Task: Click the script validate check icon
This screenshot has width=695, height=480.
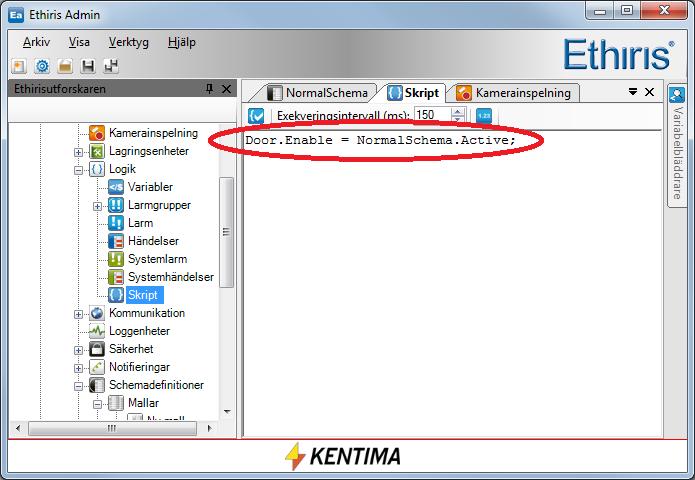Action: pyautogui.click(x=256, y=116)
